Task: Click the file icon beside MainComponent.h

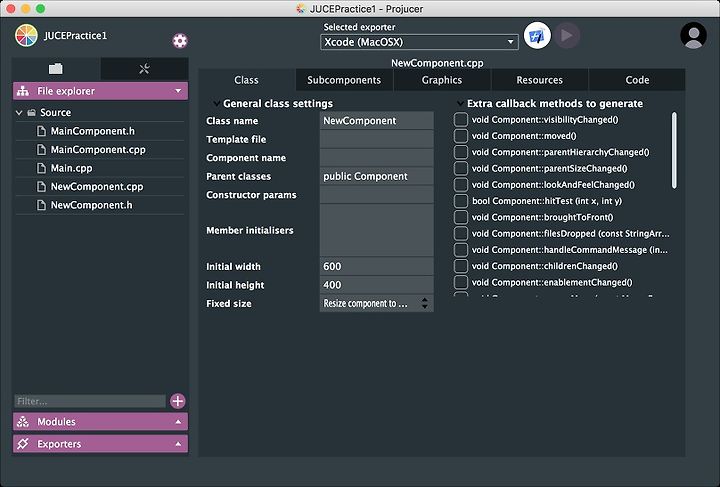Action: [41, 131]
